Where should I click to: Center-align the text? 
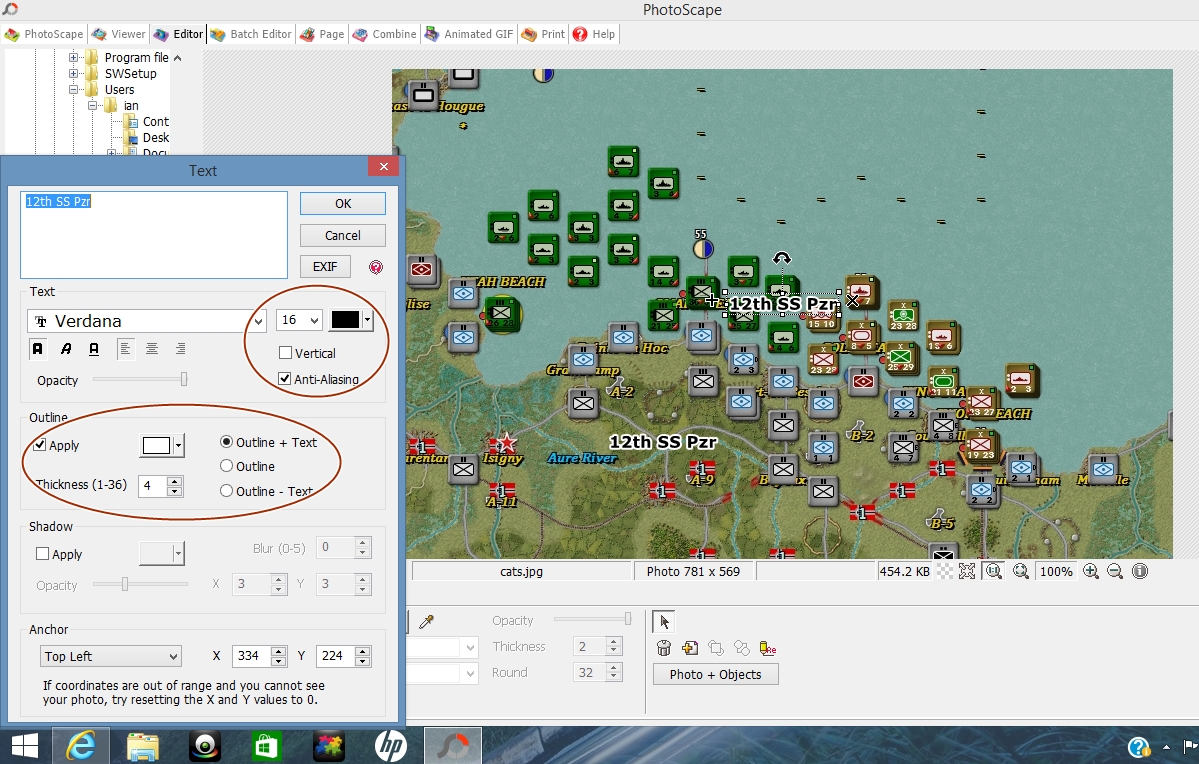coord(152,349)
